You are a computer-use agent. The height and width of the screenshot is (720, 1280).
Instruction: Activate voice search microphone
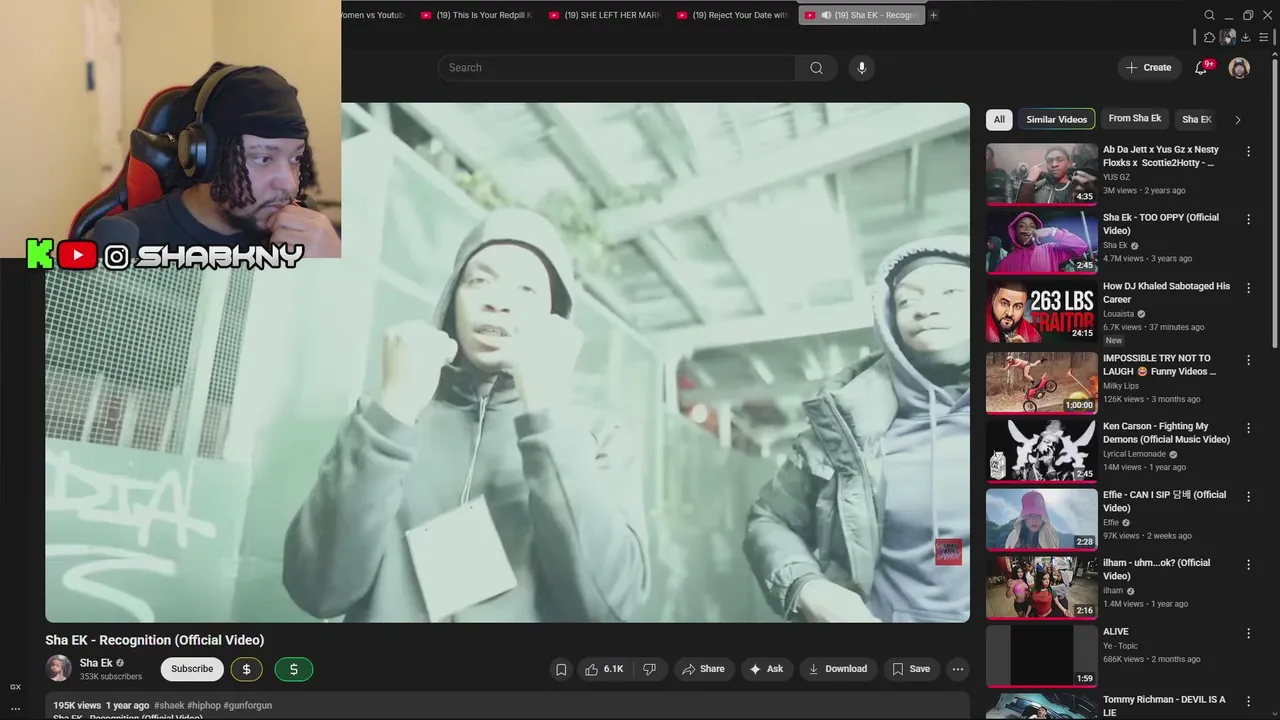point(861,68)
